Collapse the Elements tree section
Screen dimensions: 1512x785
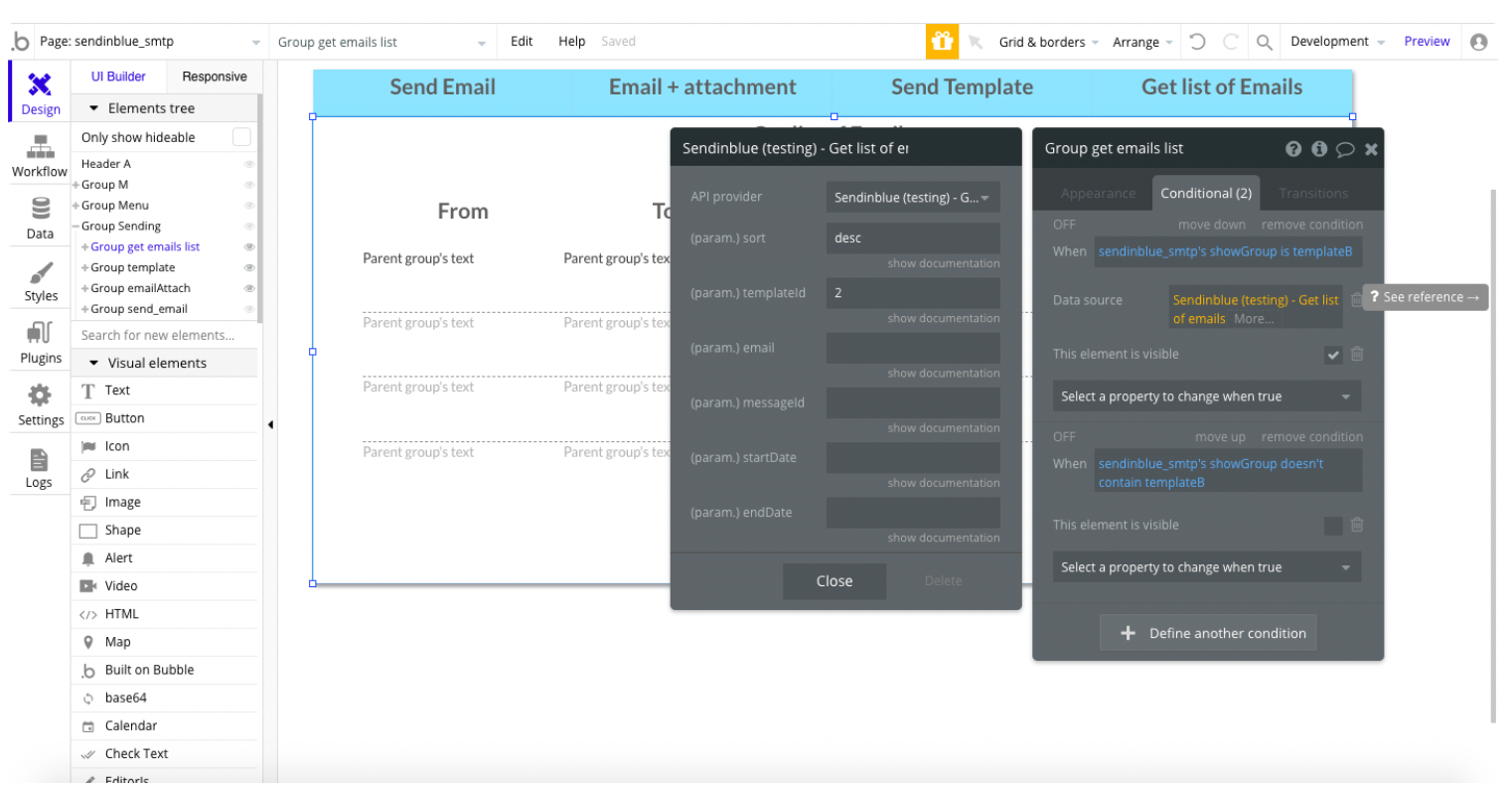(93, 108)
